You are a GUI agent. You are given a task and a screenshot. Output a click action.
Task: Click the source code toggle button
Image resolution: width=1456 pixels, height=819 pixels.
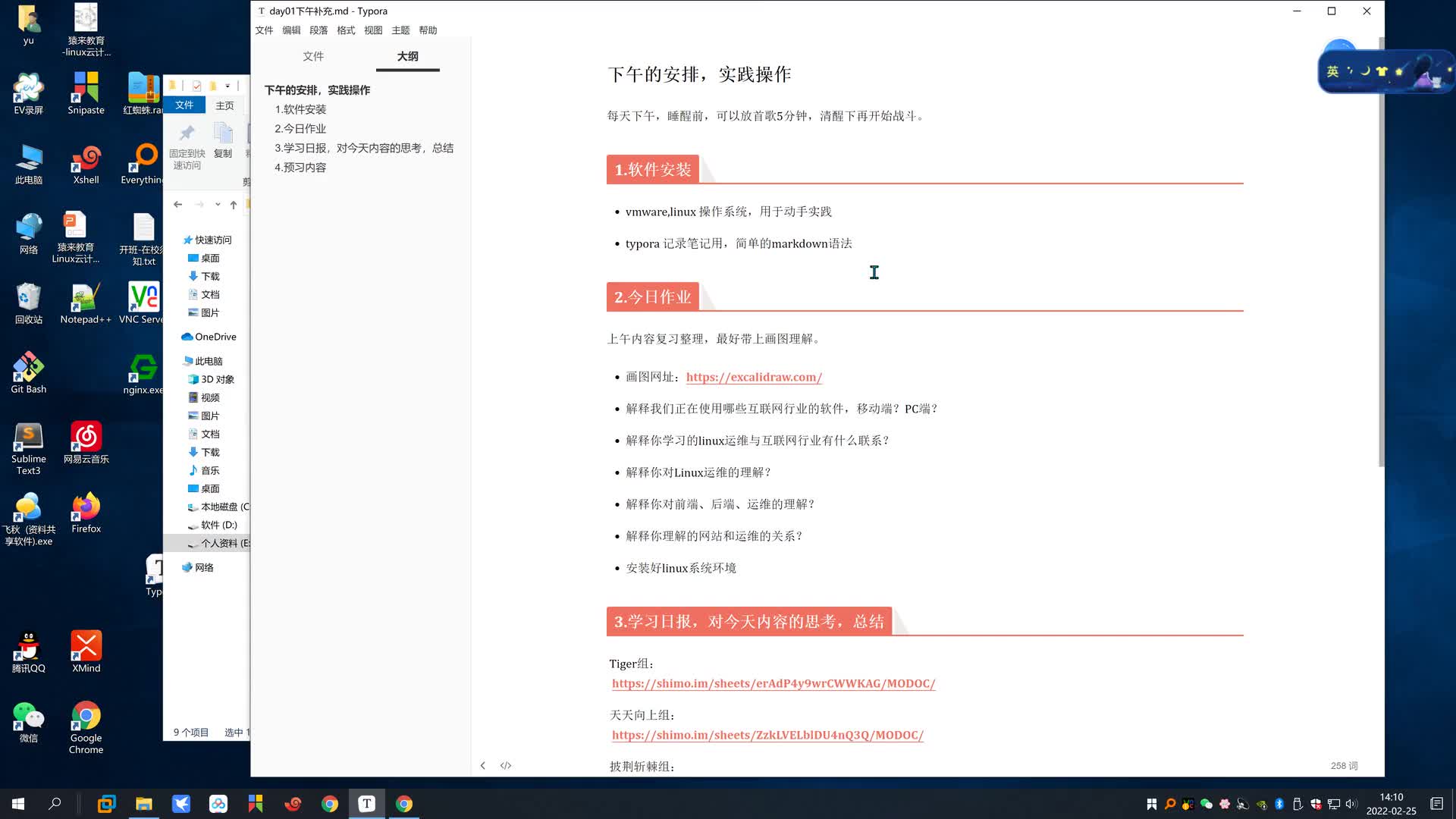tap(506, 765)
